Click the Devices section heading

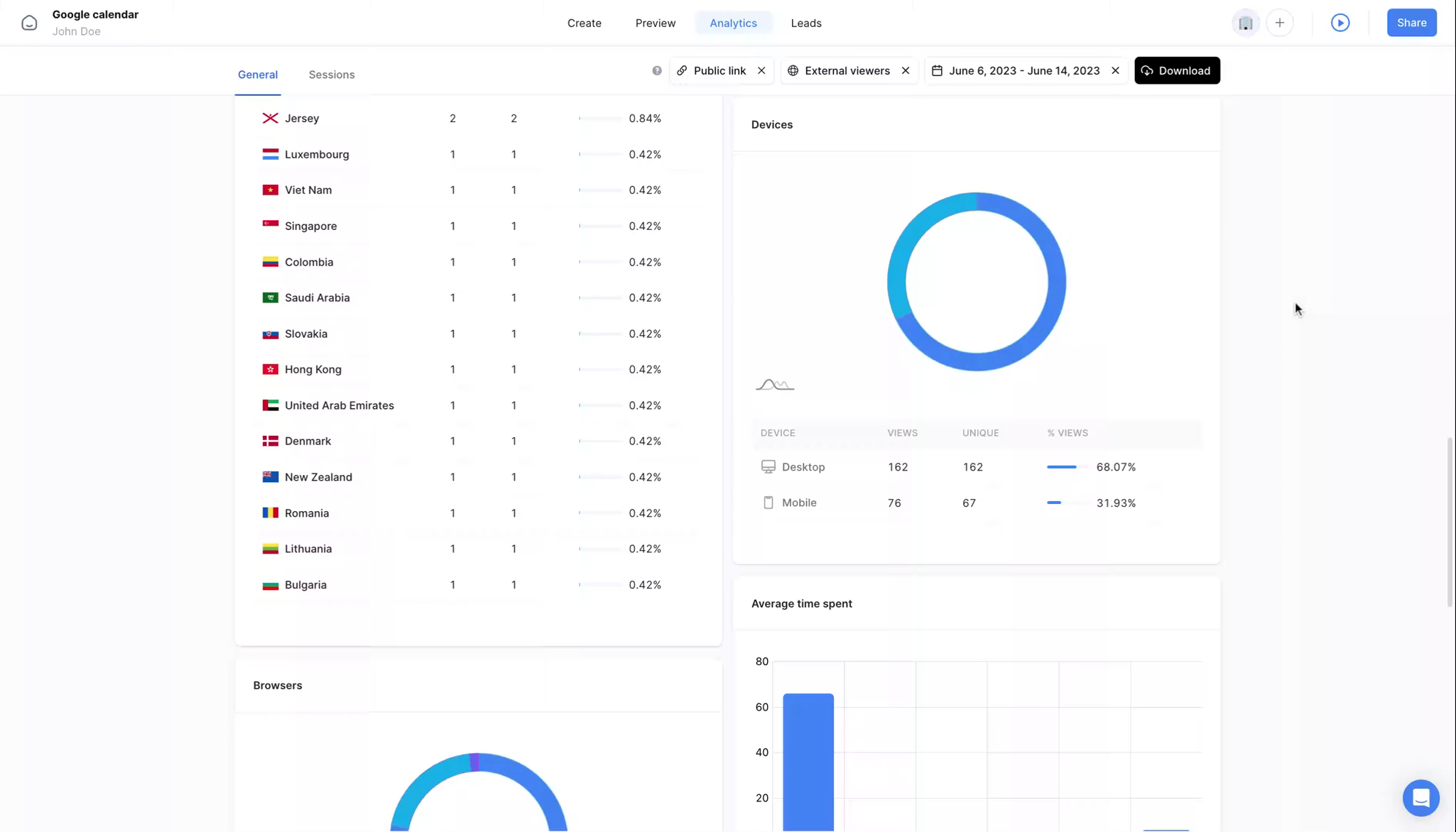coord(771,124)
